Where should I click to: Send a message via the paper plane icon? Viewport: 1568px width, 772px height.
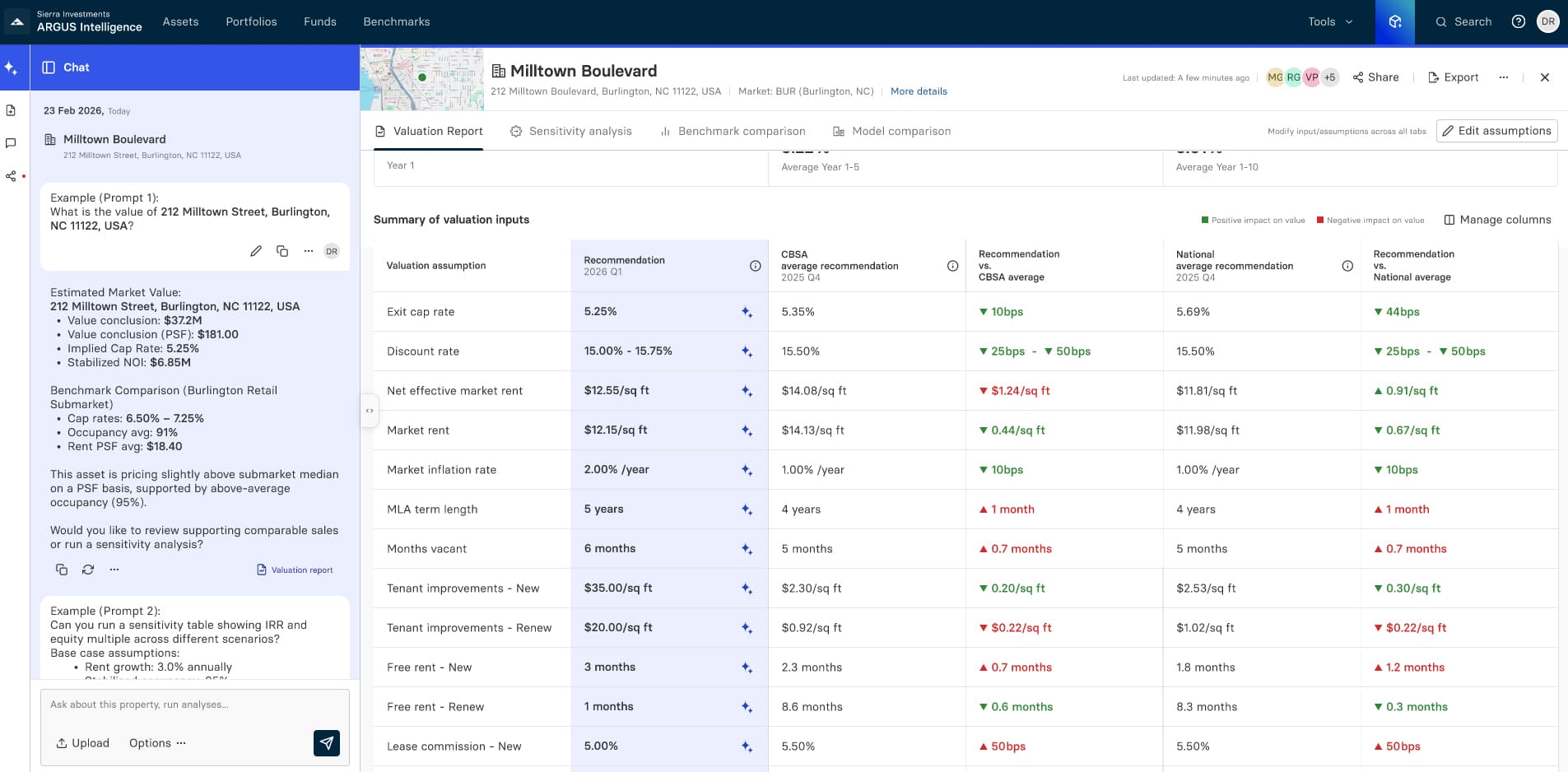click(327, 742)
